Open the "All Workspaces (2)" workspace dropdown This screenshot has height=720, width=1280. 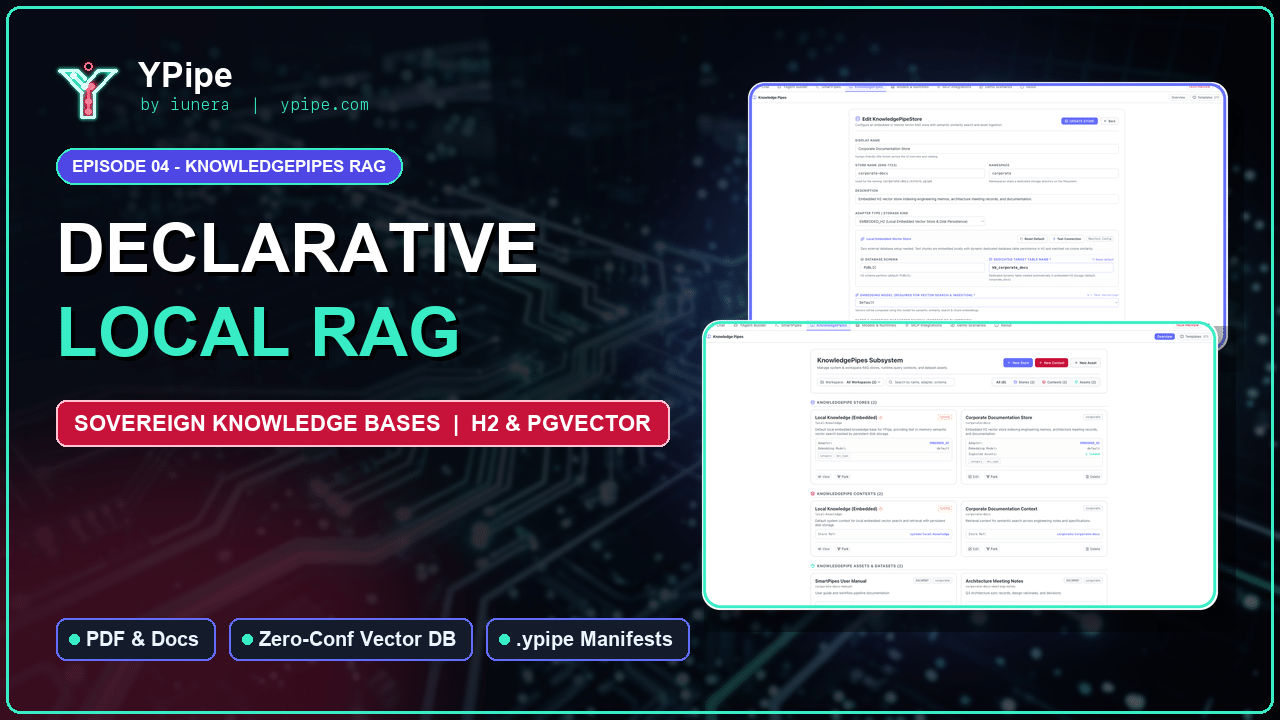[849, 382]
